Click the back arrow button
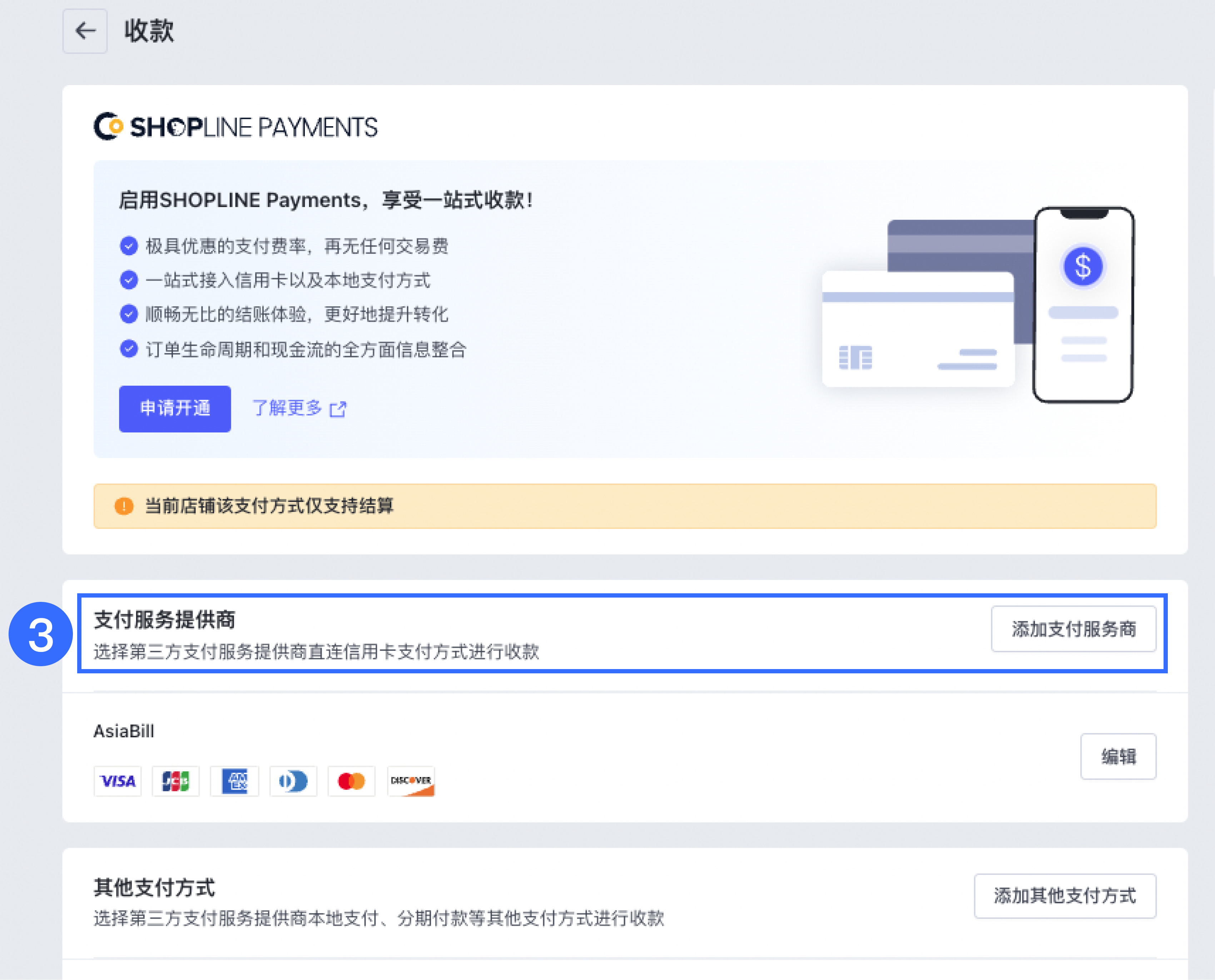This screenshot has height=980, width=1215. pos(85,31)
